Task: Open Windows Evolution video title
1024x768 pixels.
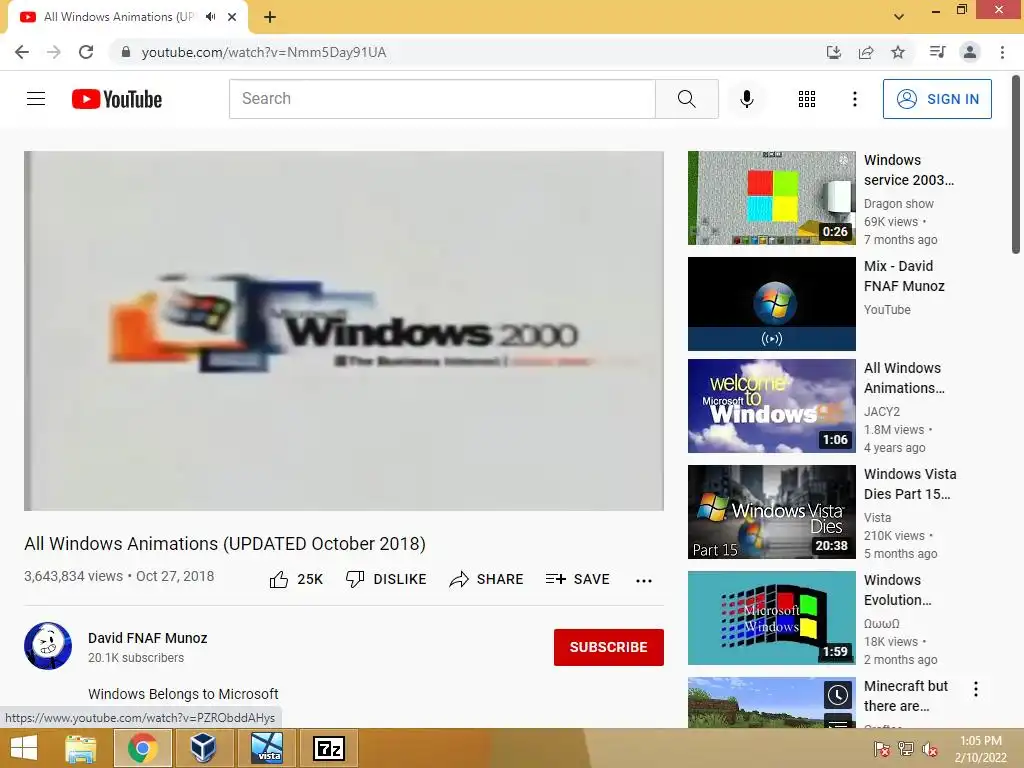Action: click(x=897, y=590)
